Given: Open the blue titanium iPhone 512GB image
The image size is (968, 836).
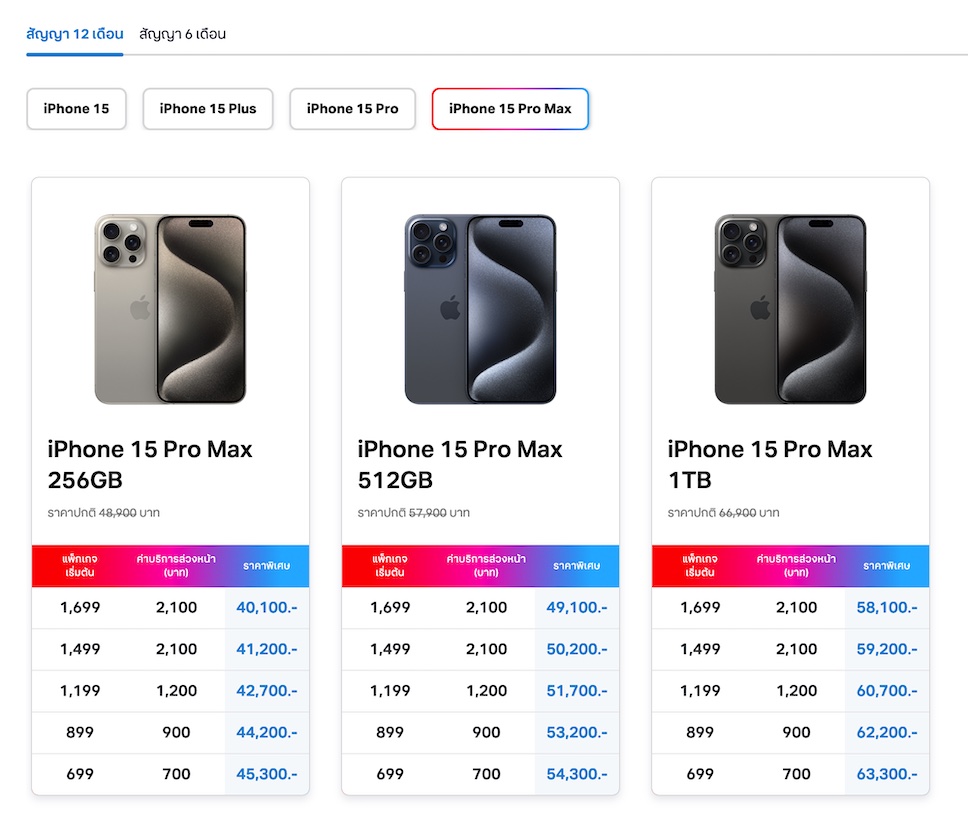Looking at the screenshot, I should click(x=480, y=309).
